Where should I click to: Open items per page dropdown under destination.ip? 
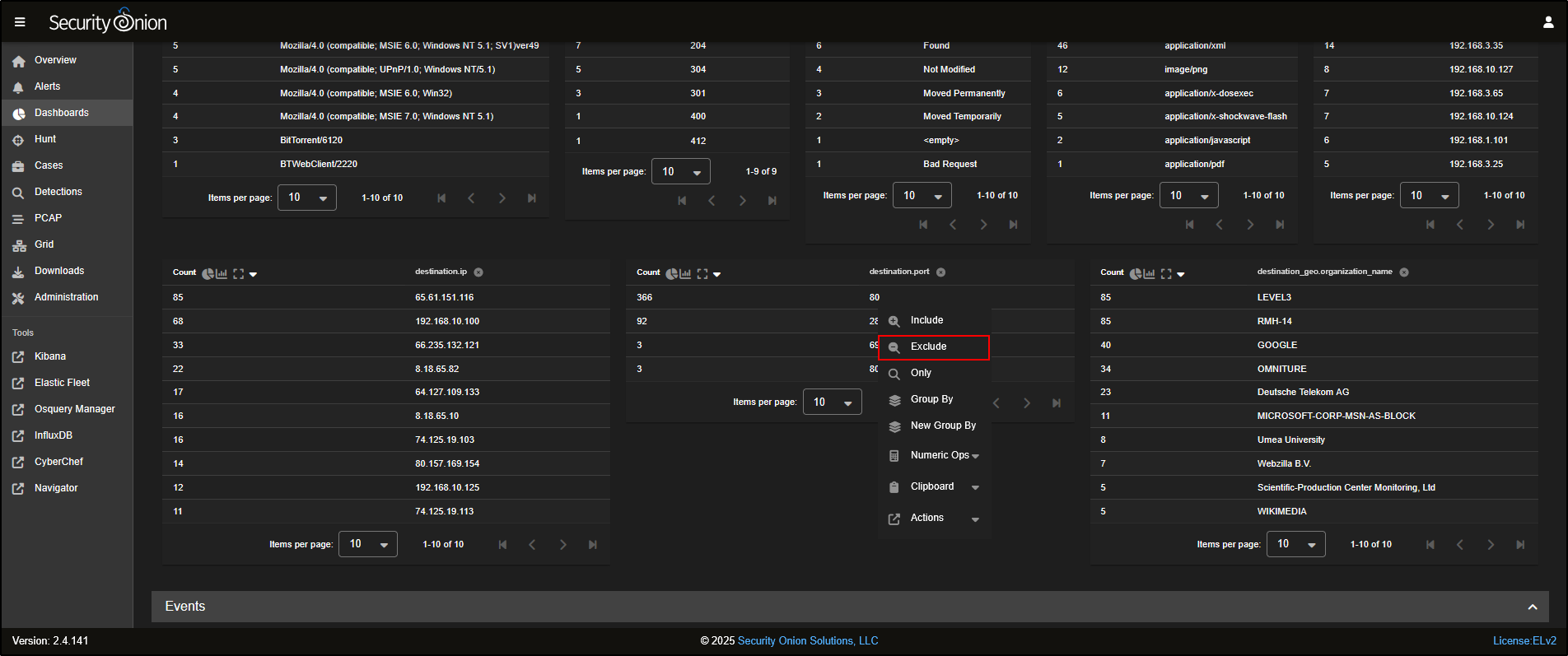(368, 544)
